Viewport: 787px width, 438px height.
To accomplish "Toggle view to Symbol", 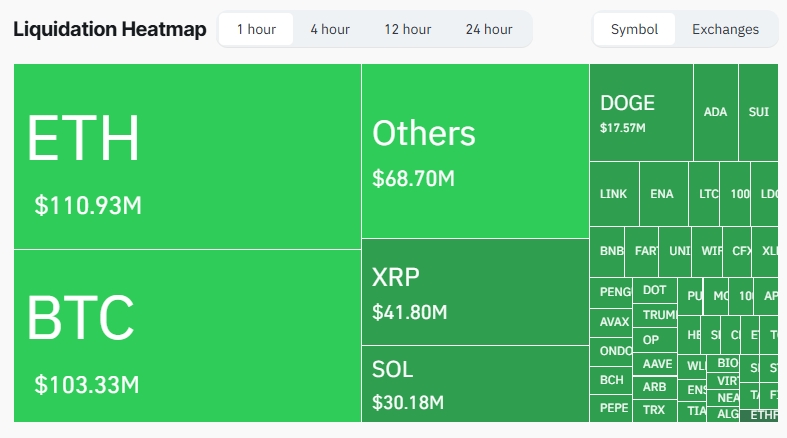I will [x=634, y=29].
